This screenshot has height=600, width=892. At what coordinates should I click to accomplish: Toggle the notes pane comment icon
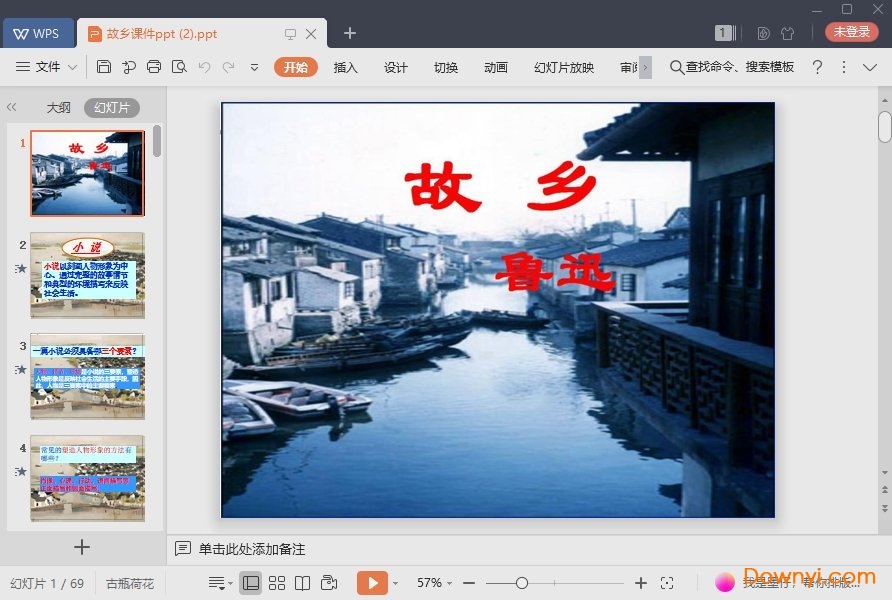[x=183, y=548]
